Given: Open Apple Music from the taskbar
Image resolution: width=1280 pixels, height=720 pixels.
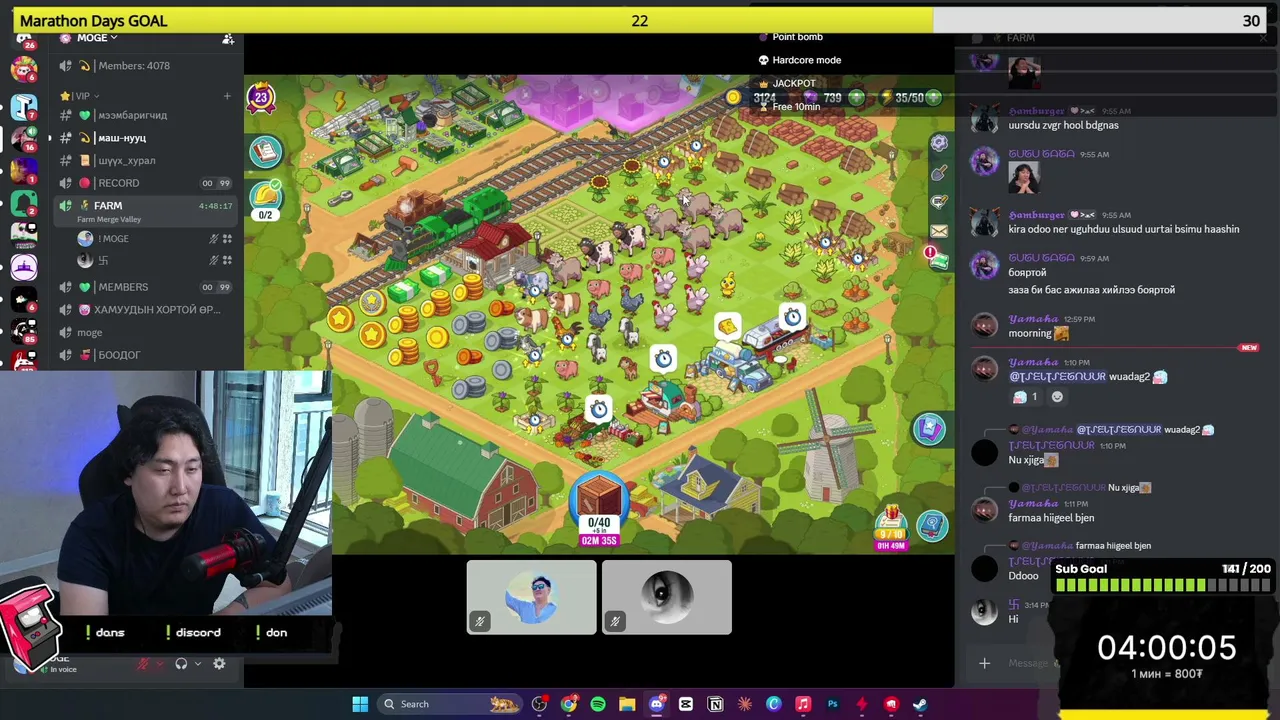Looking at the screenshot, I should pyautogui.click(x=803, y=704).
